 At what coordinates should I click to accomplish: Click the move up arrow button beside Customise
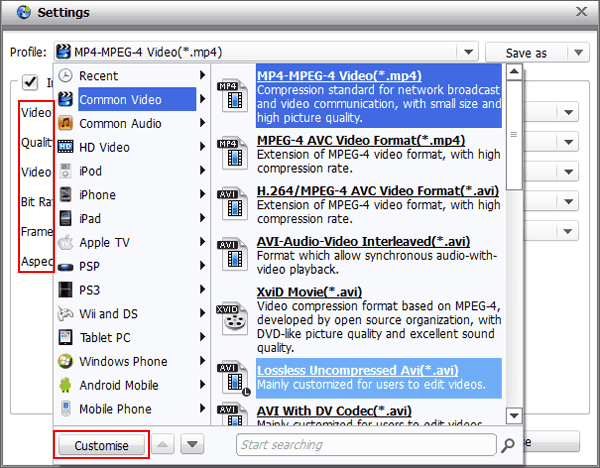coord(163,444)
